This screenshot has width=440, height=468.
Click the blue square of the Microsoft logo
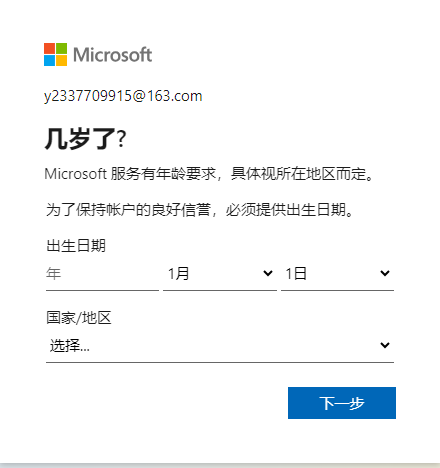click(49, 60)
